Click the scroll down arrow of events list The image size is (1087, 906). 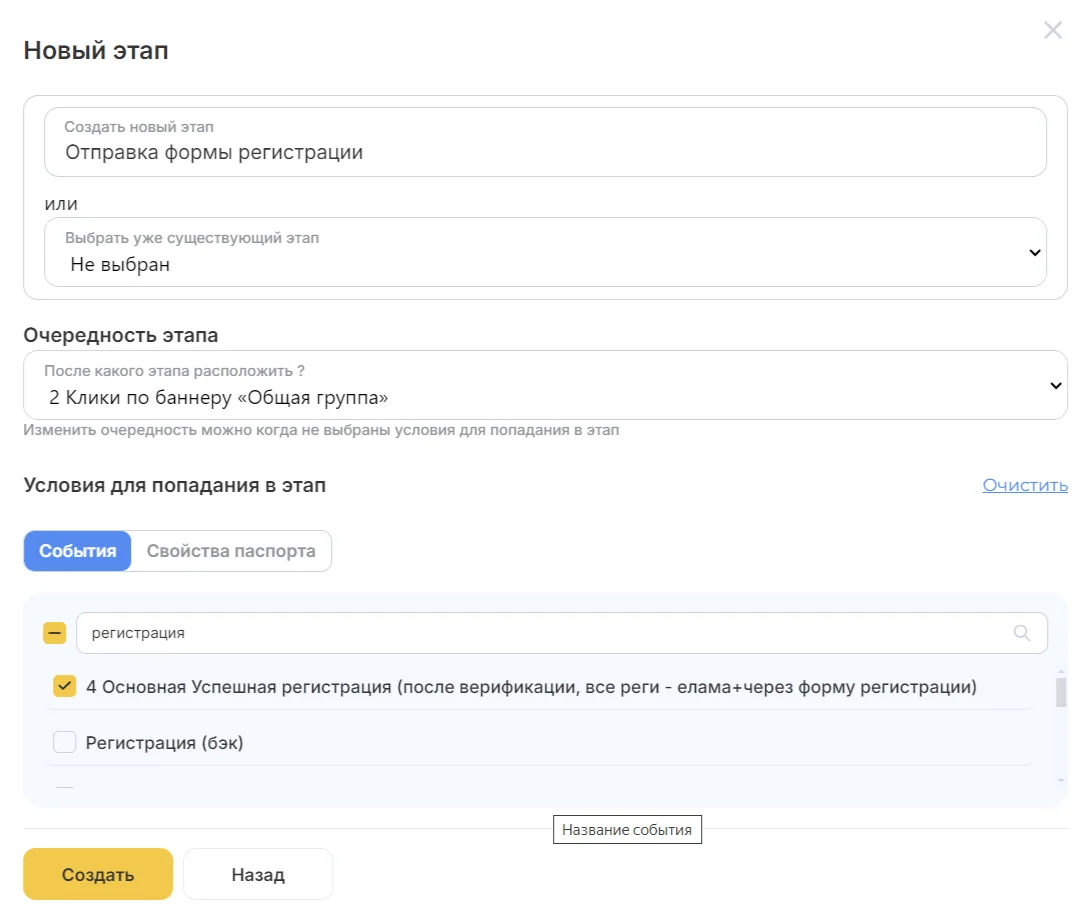tap(1061, 781)
